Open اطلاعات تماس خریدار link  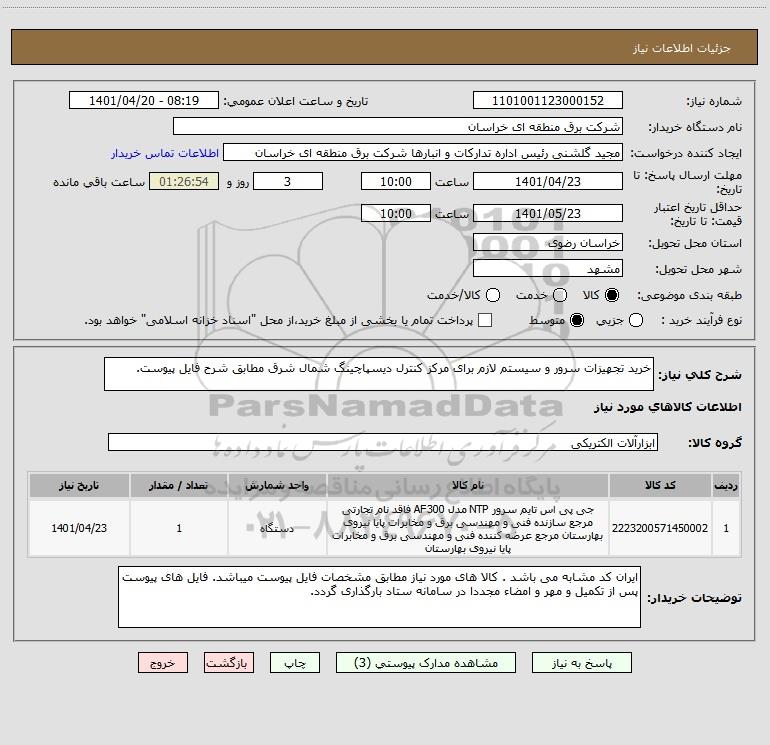(x=165, y=153)
